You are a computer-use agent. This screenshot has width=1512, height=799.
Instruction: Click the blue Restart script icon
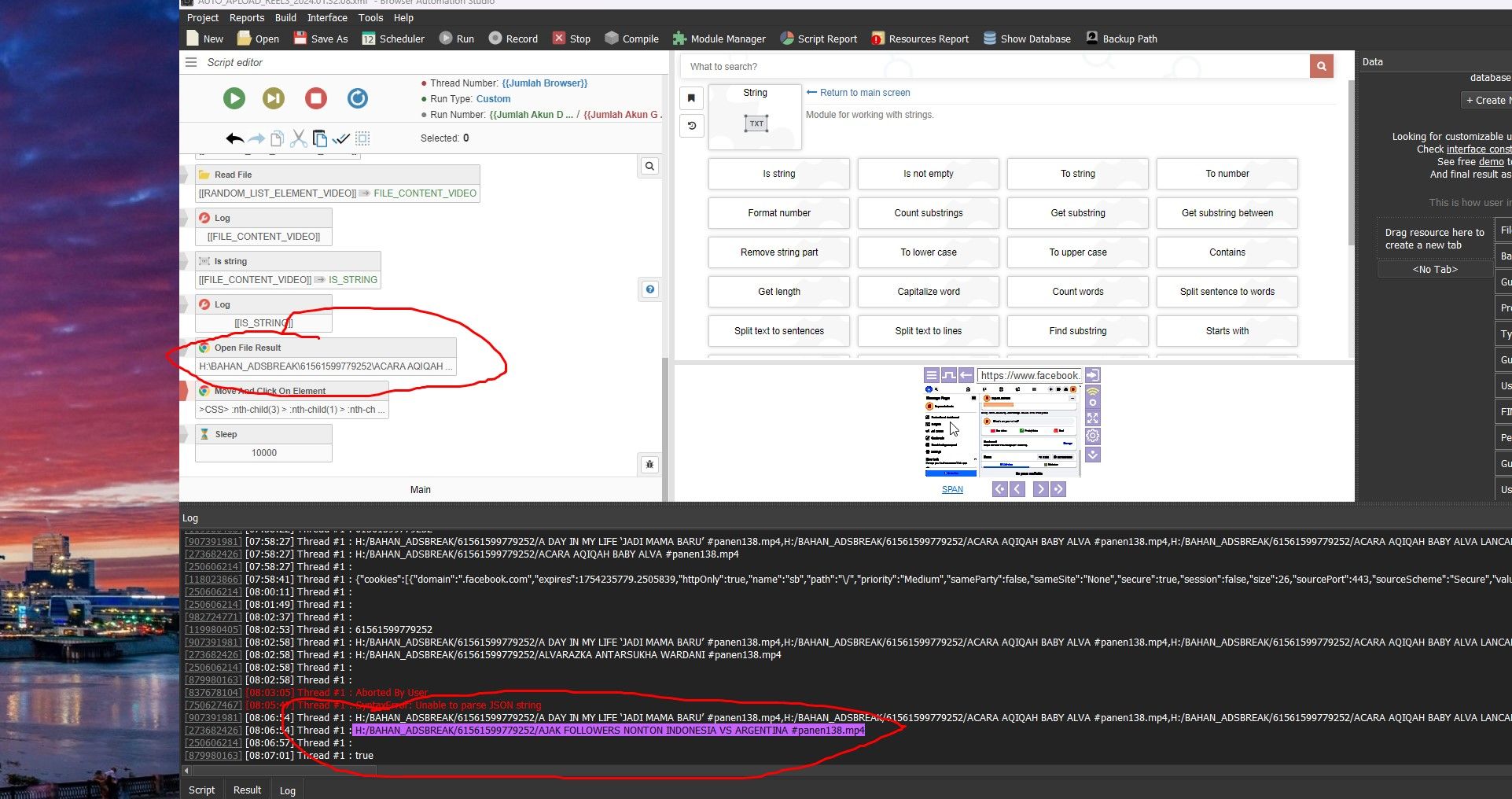coord(358,98)
